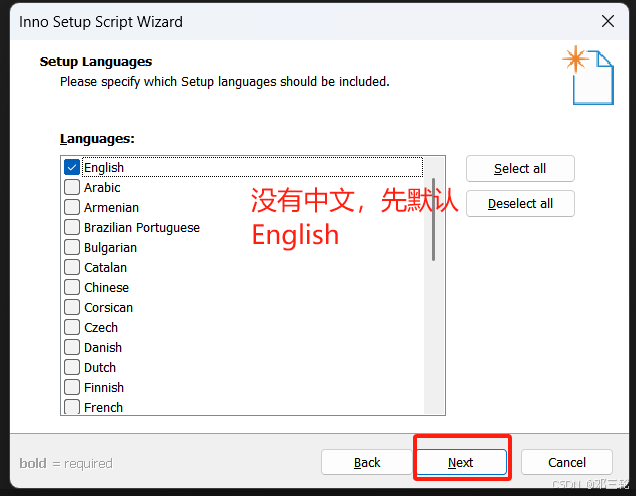636x496 pixels.
Task: Click the Select all button
Action: 520,168
